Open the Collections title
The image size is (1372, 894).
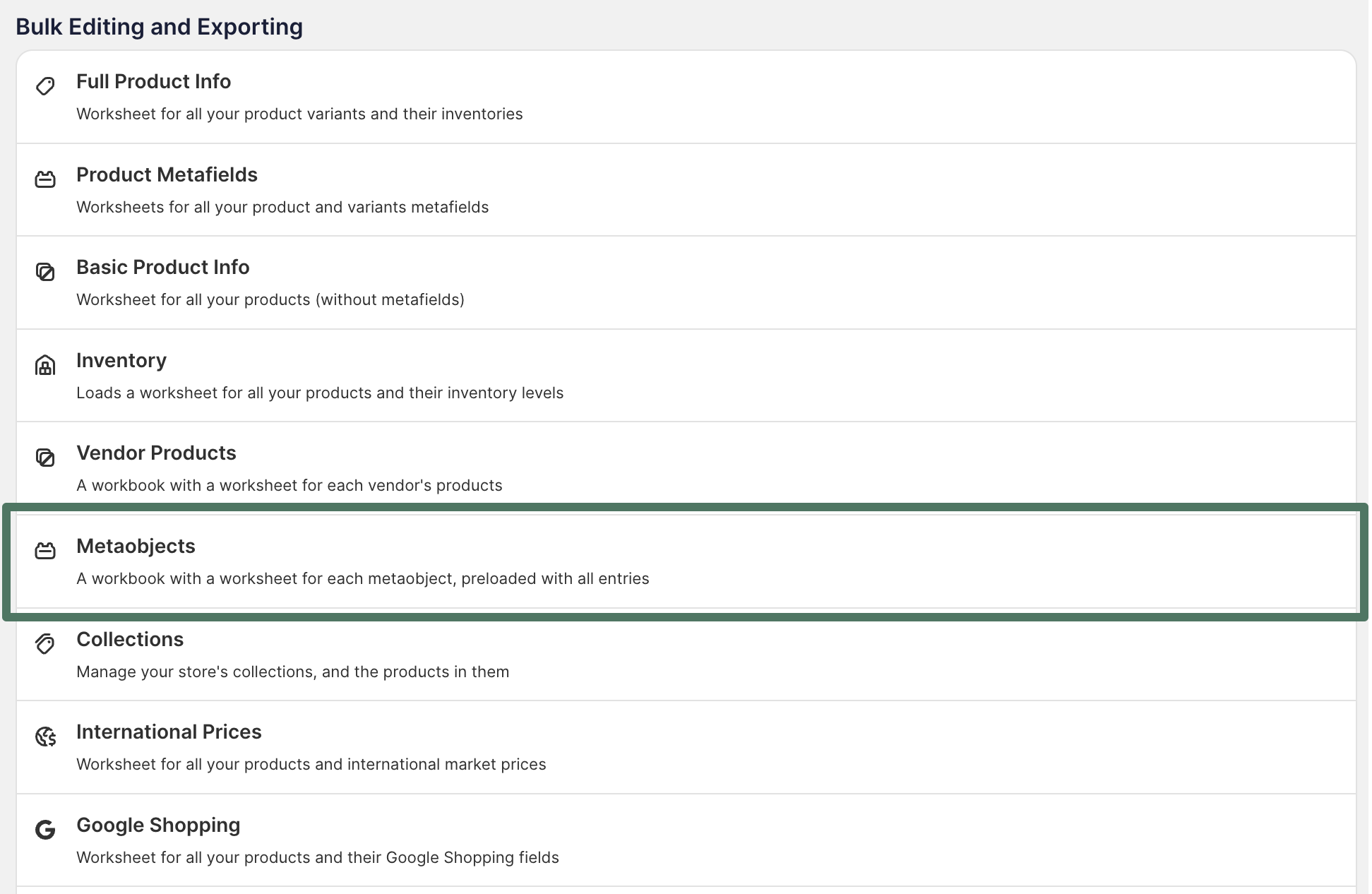130,640
